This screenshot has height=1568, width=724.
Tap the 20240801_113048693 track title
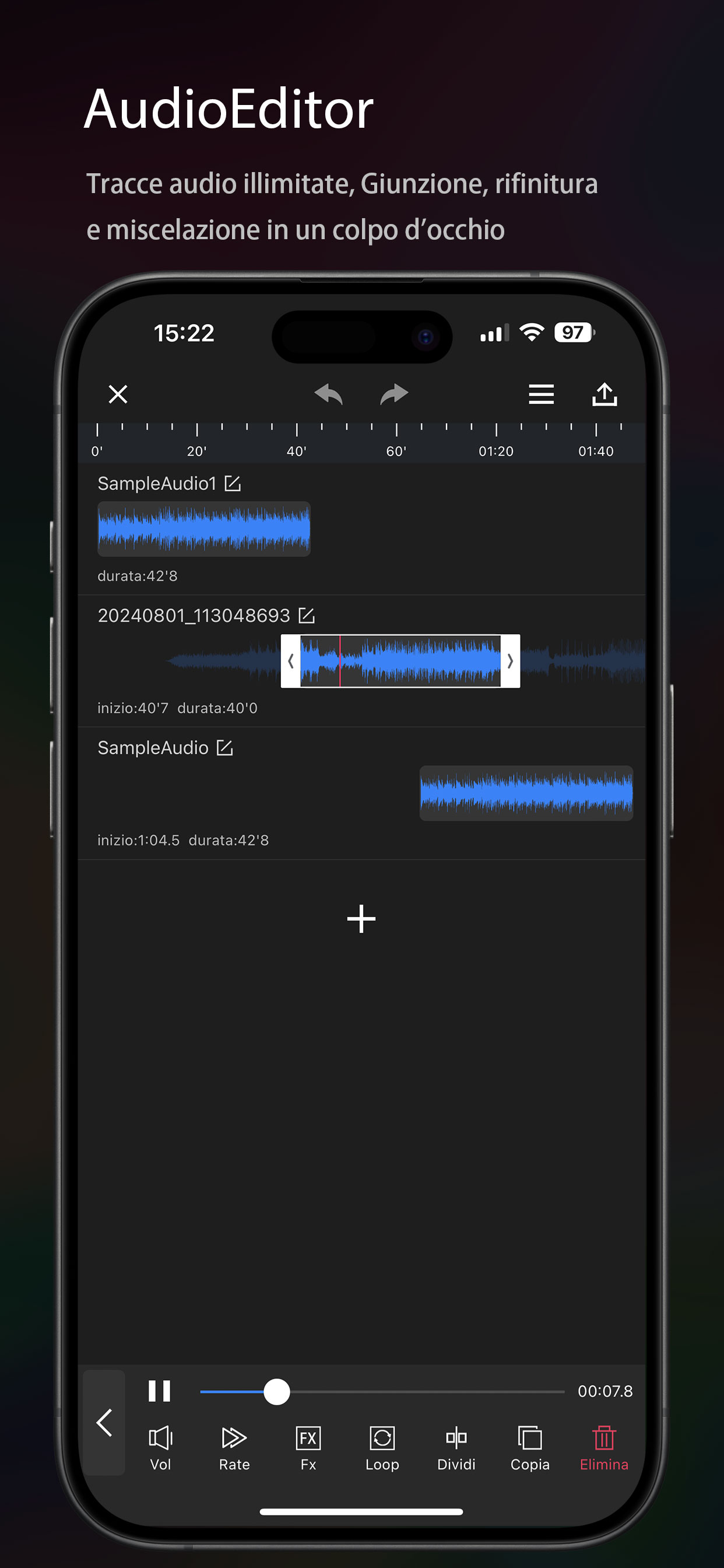194,615
